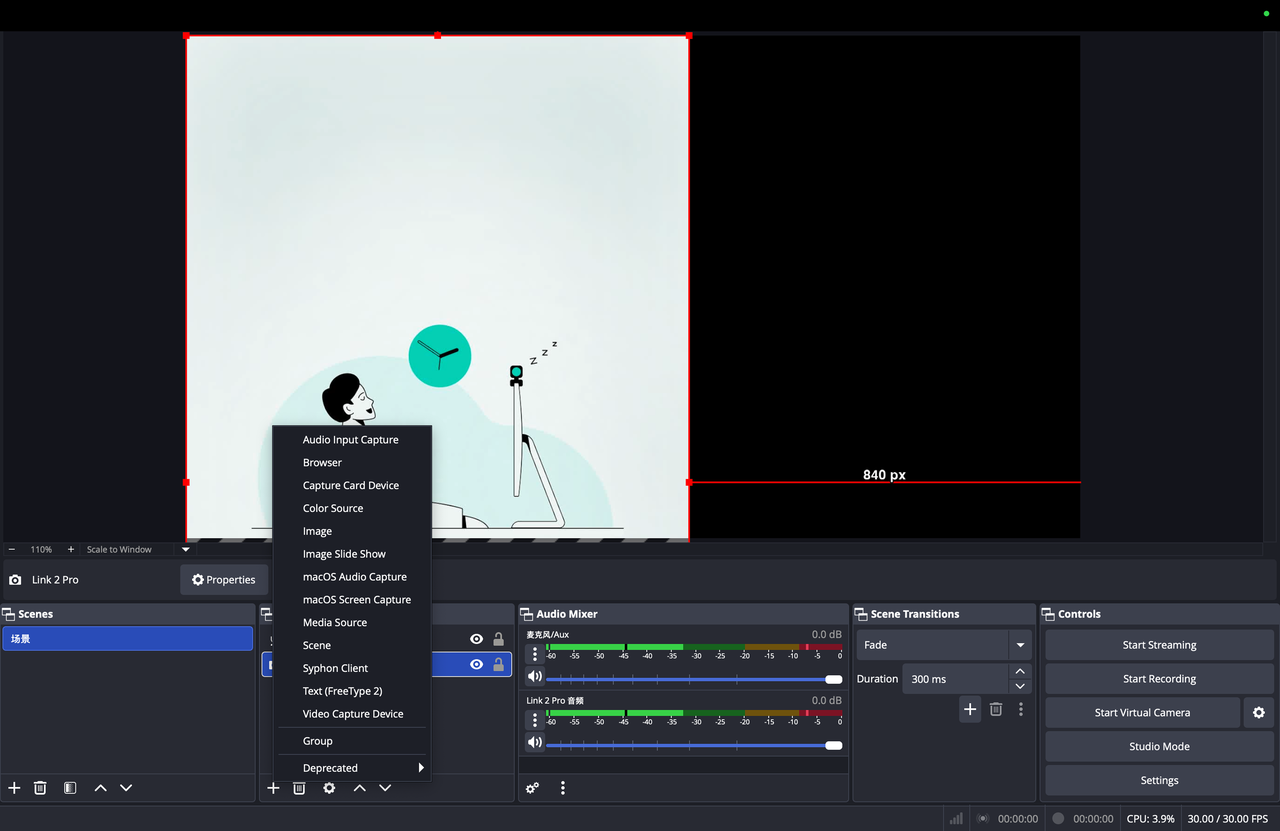The width and height of the screenshot is (1280, 831).
Task: Open advanced audio settings gear in Audio Mixer
Action: [x=532, y=788]
